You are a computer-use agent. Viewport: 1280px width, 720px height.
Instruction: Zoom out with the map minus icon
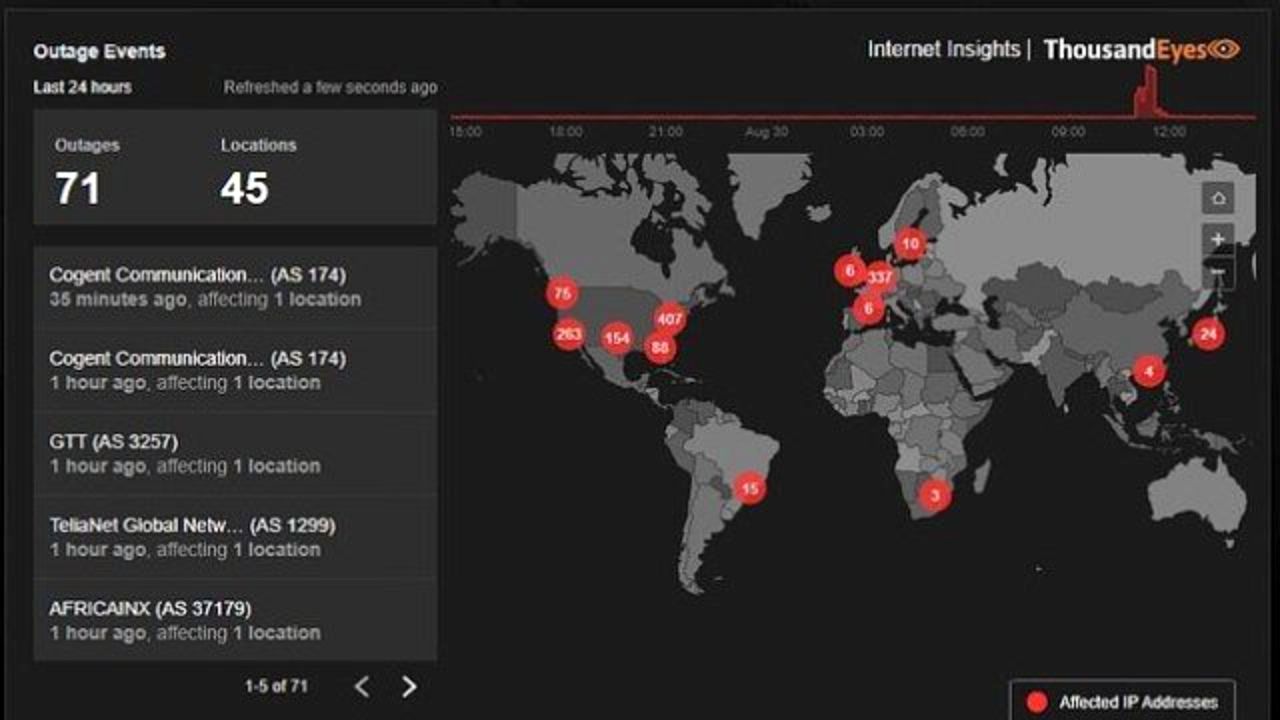1218,272
